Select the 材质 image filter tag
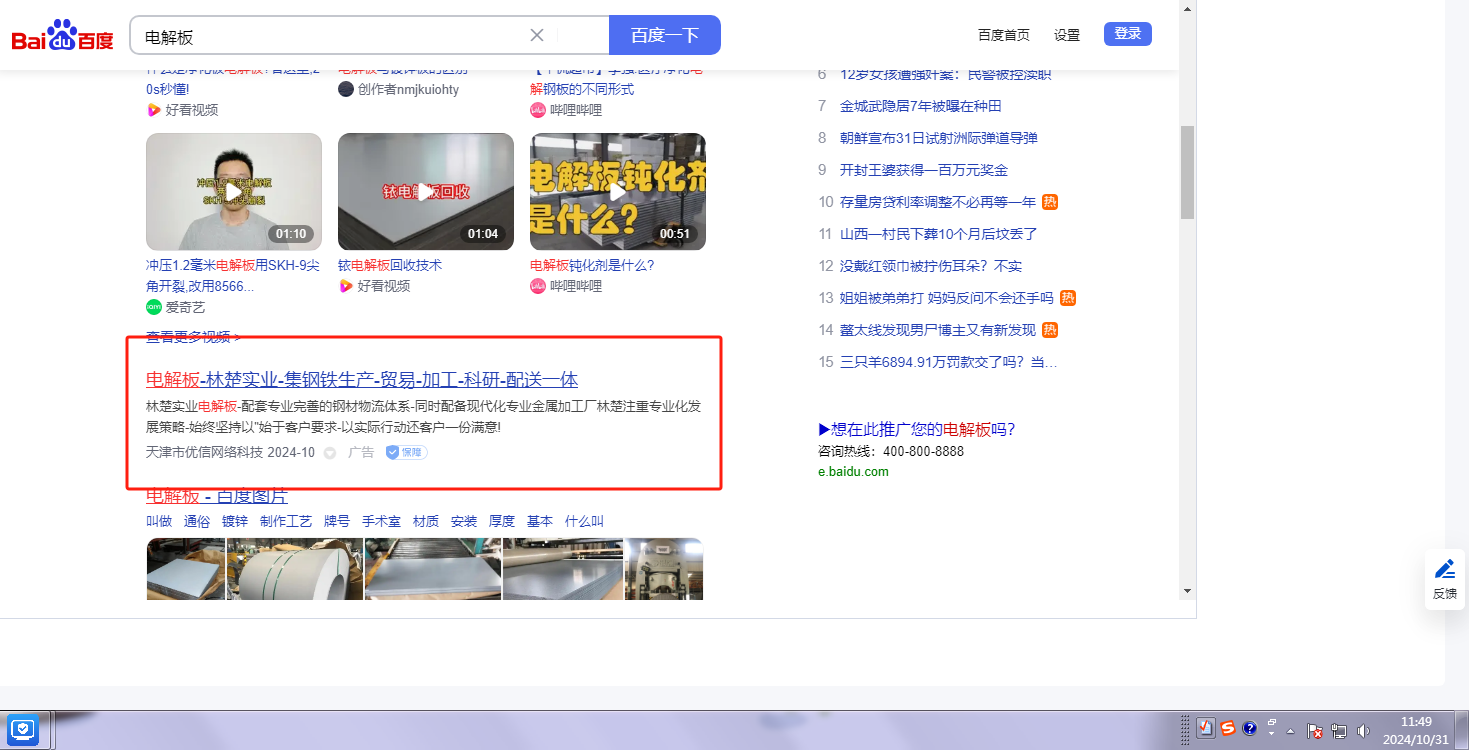1469x750 pixels. click(x=426, y=522)
